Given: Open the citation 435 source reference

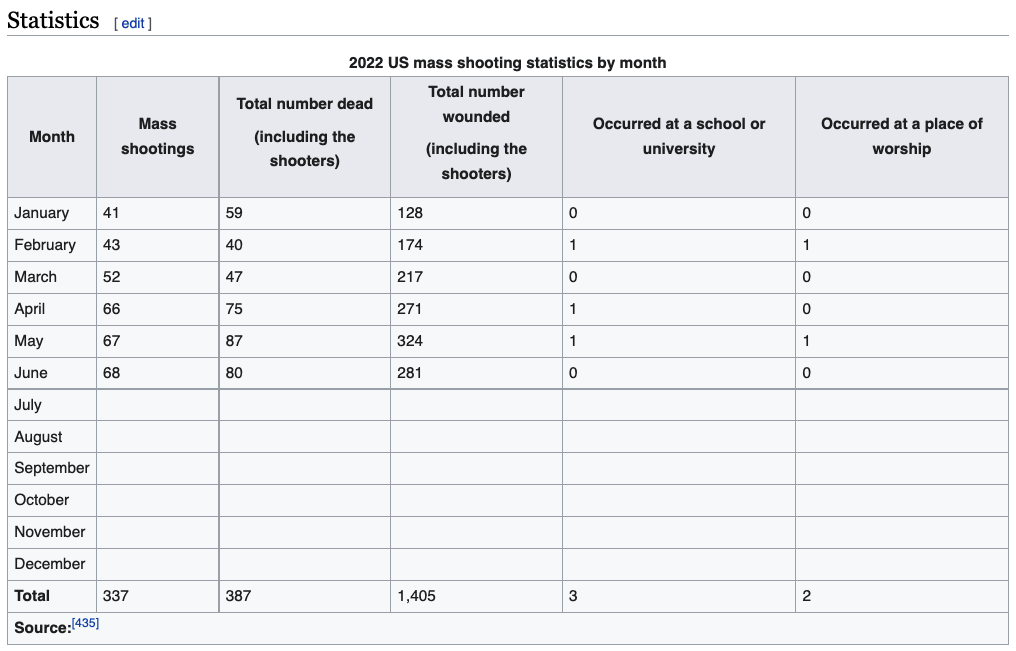Looking at the screenshot, I should pos(85,624).
